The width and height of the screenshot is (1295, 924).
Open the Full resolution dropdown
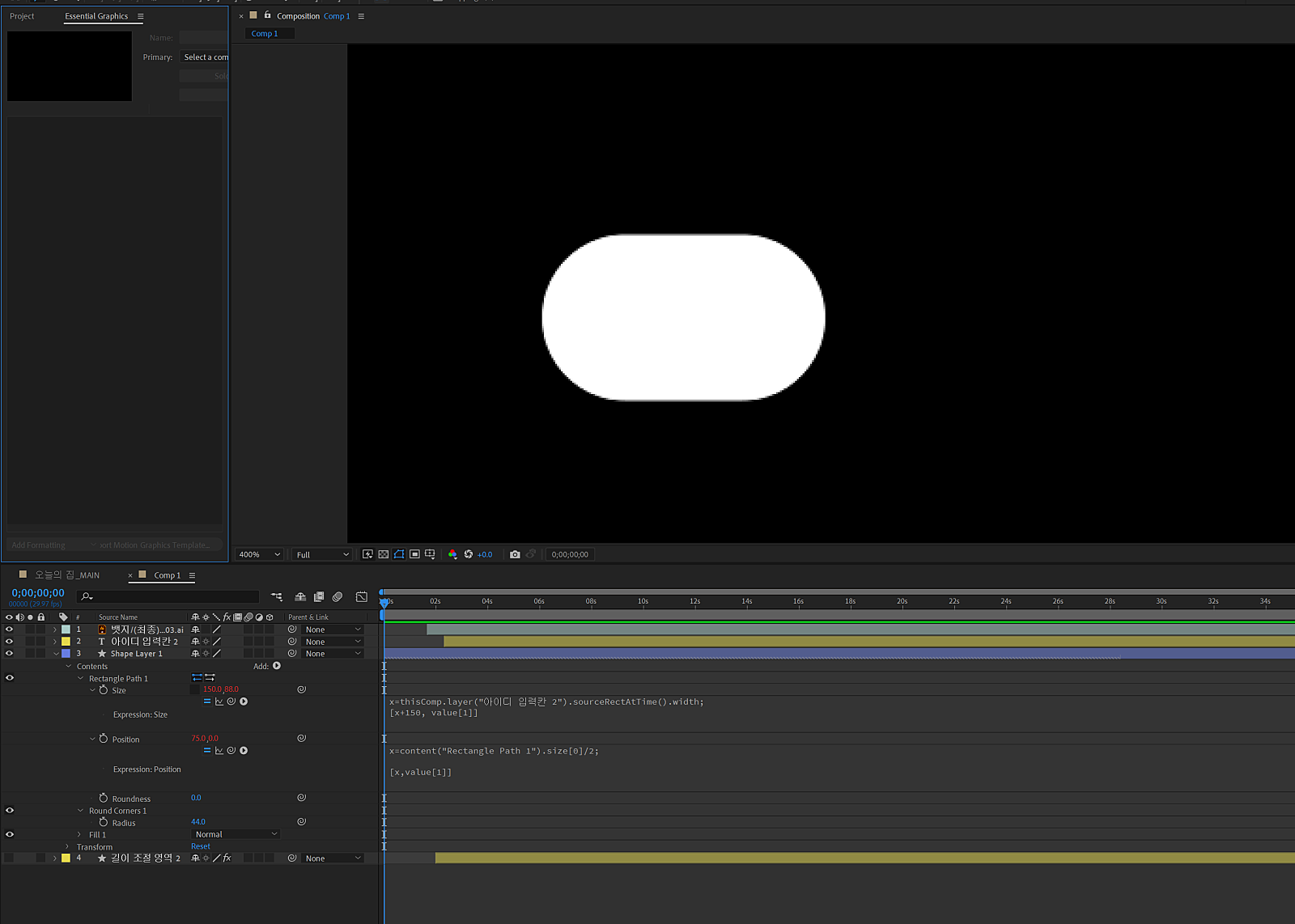321,554
